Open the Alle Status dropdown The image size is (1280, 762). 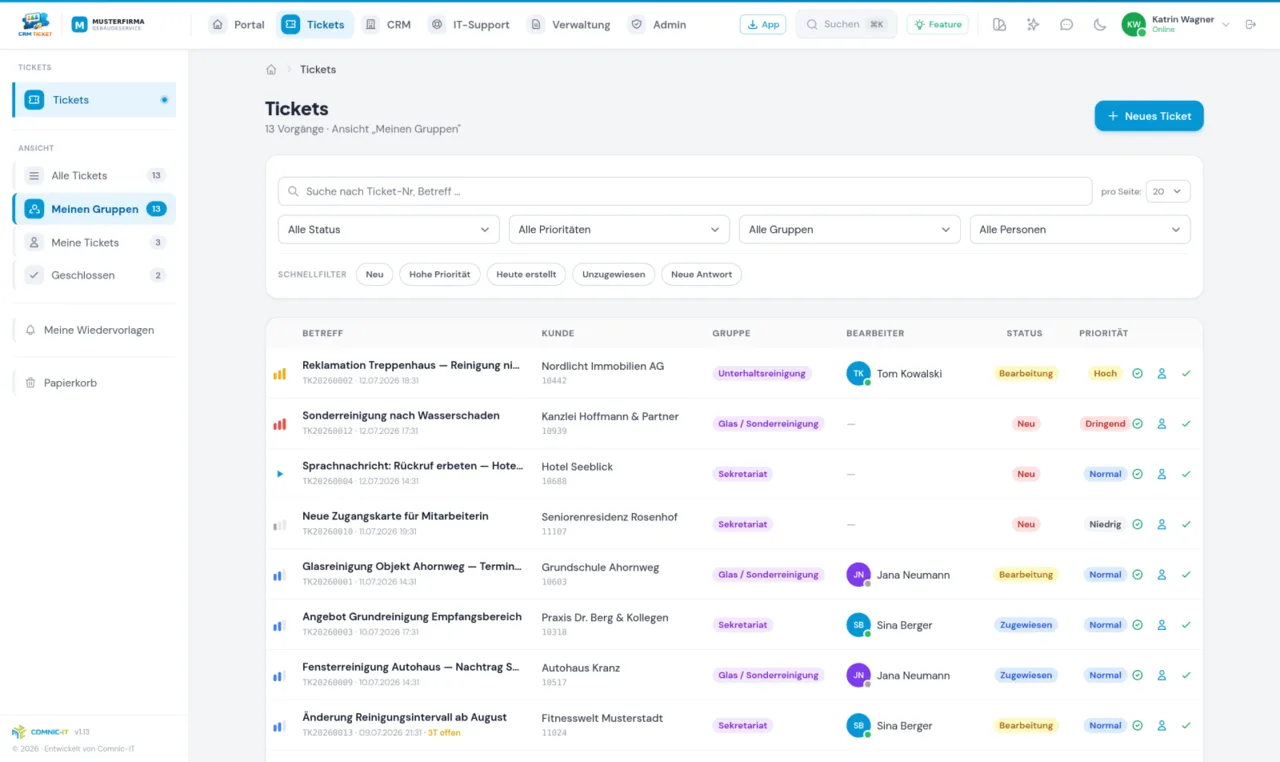pyautogui.click(x=388, y=229)
